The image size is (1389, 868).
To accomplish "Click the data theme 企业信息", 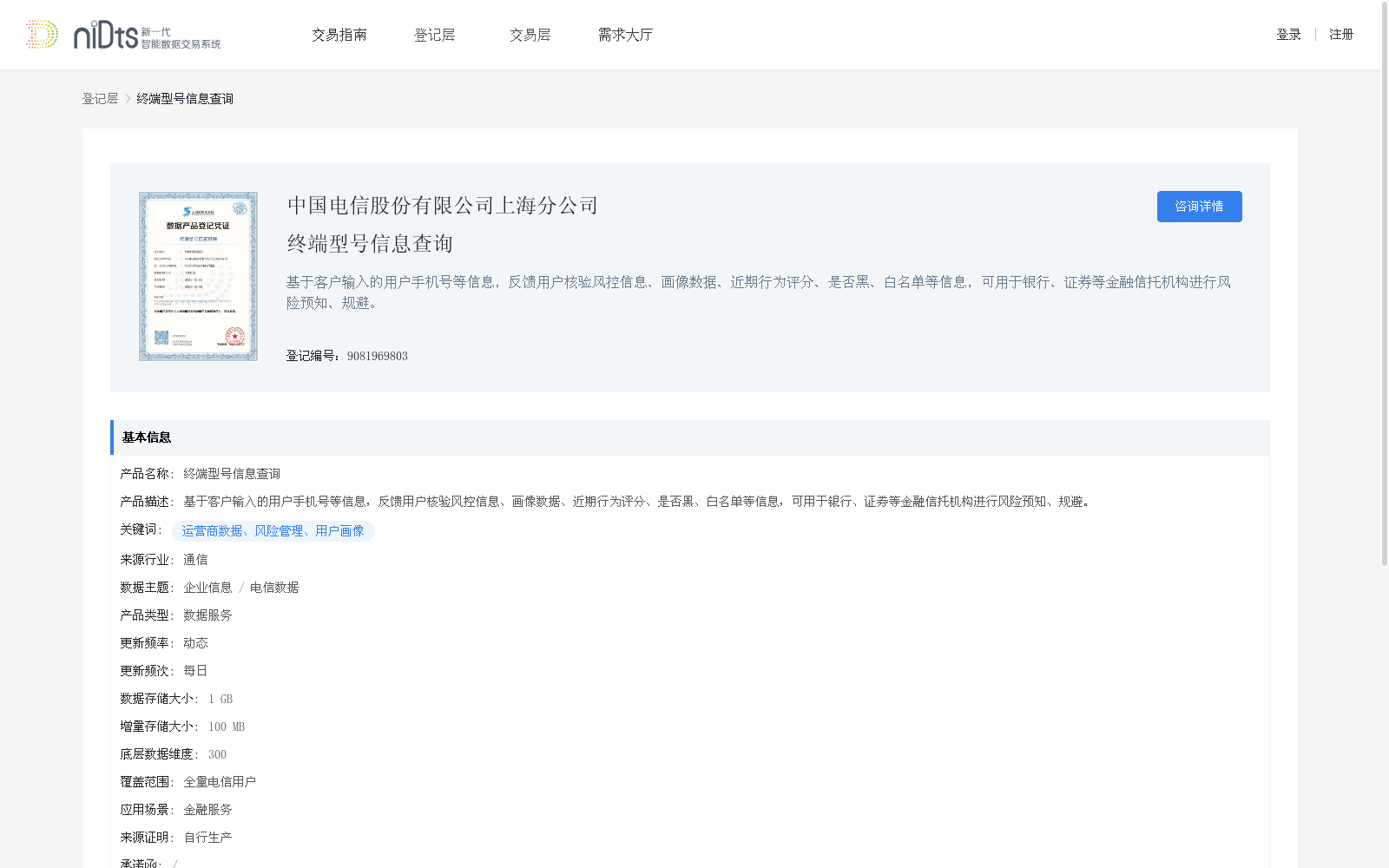I will click(x=207, y=588).
